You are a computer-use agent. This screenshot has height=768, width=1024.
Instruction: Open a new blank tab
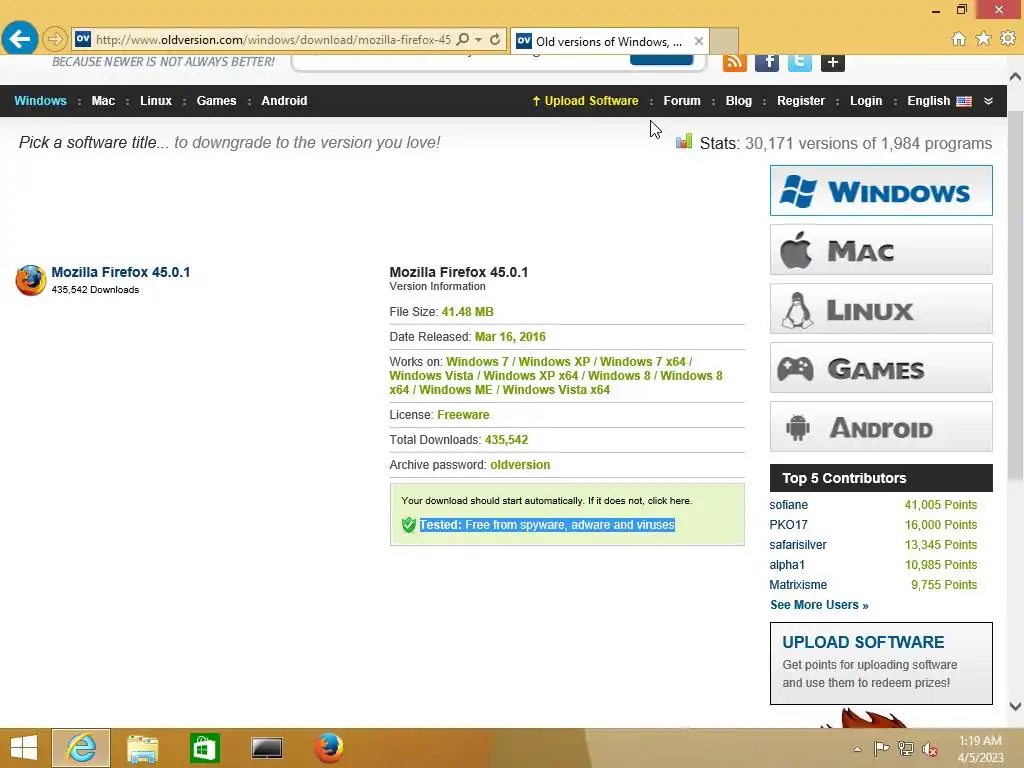click(724, 41)
